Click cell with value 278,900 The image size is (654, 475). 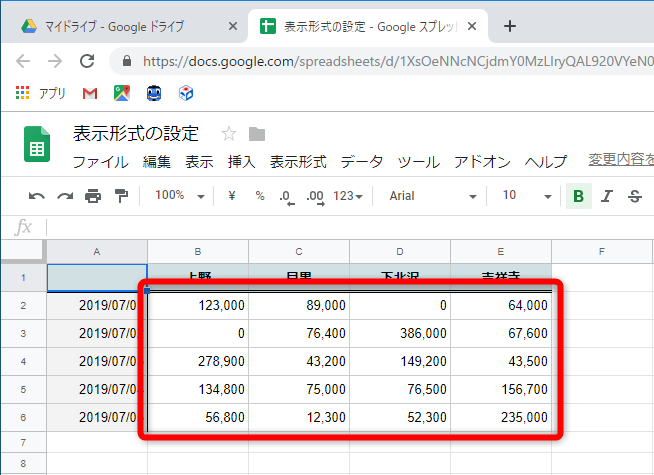tap(198, 362)
